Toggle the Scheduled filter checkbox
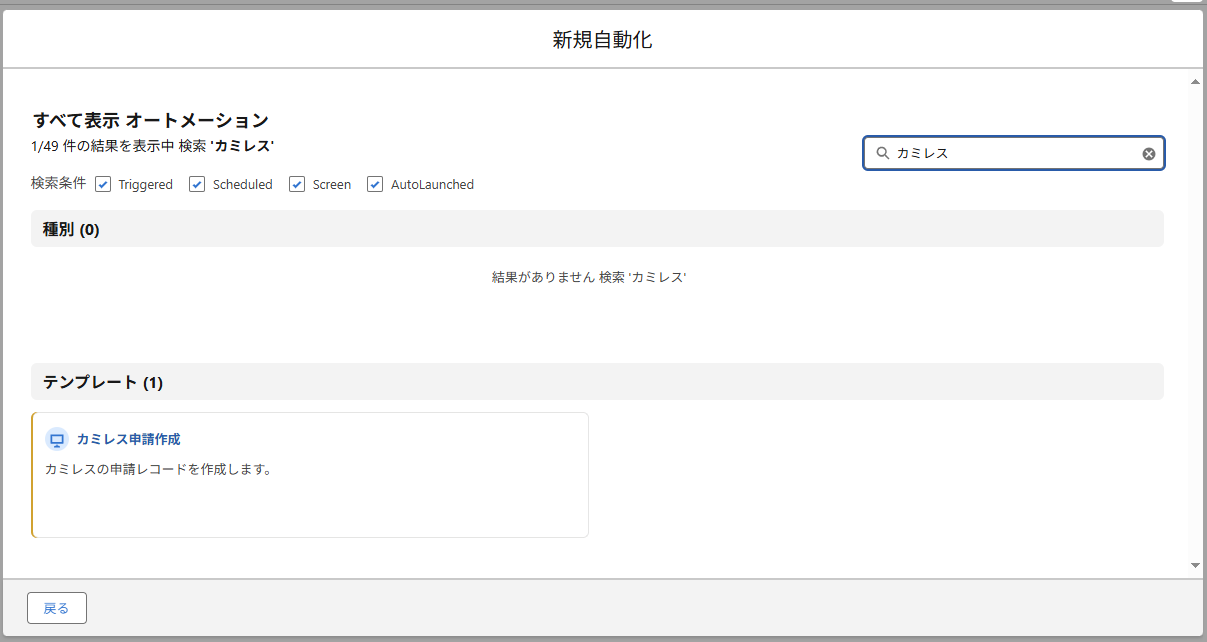This screenshot has width=1207, height=642. click(197, 184)
